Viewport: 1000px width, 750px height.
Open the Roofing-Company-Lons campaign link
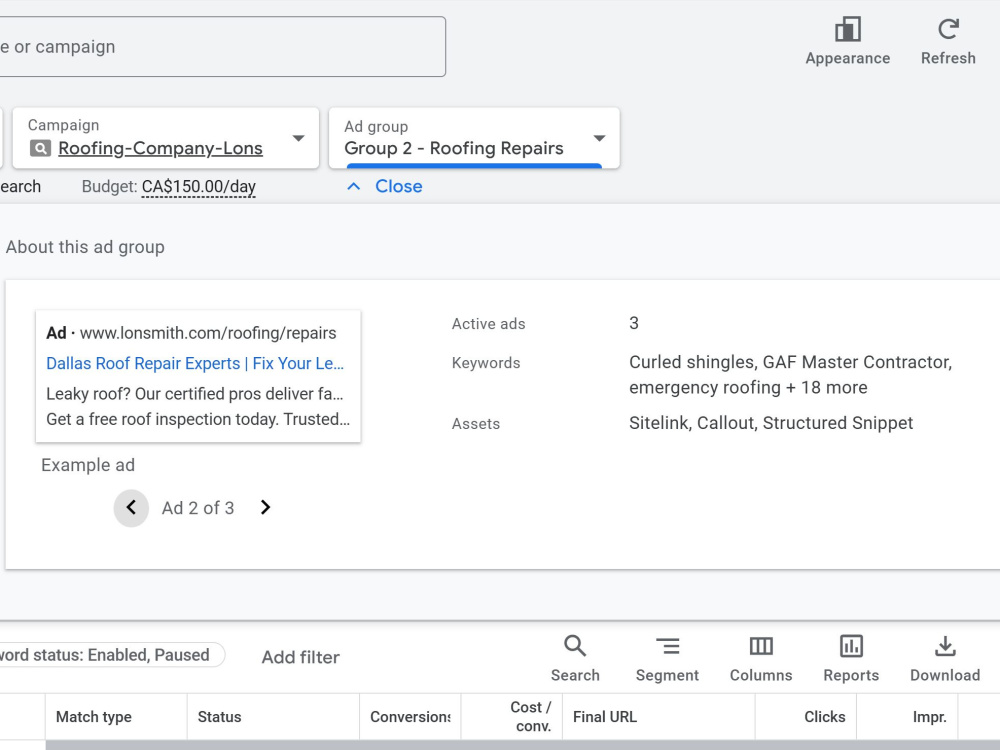click(160, 149)
